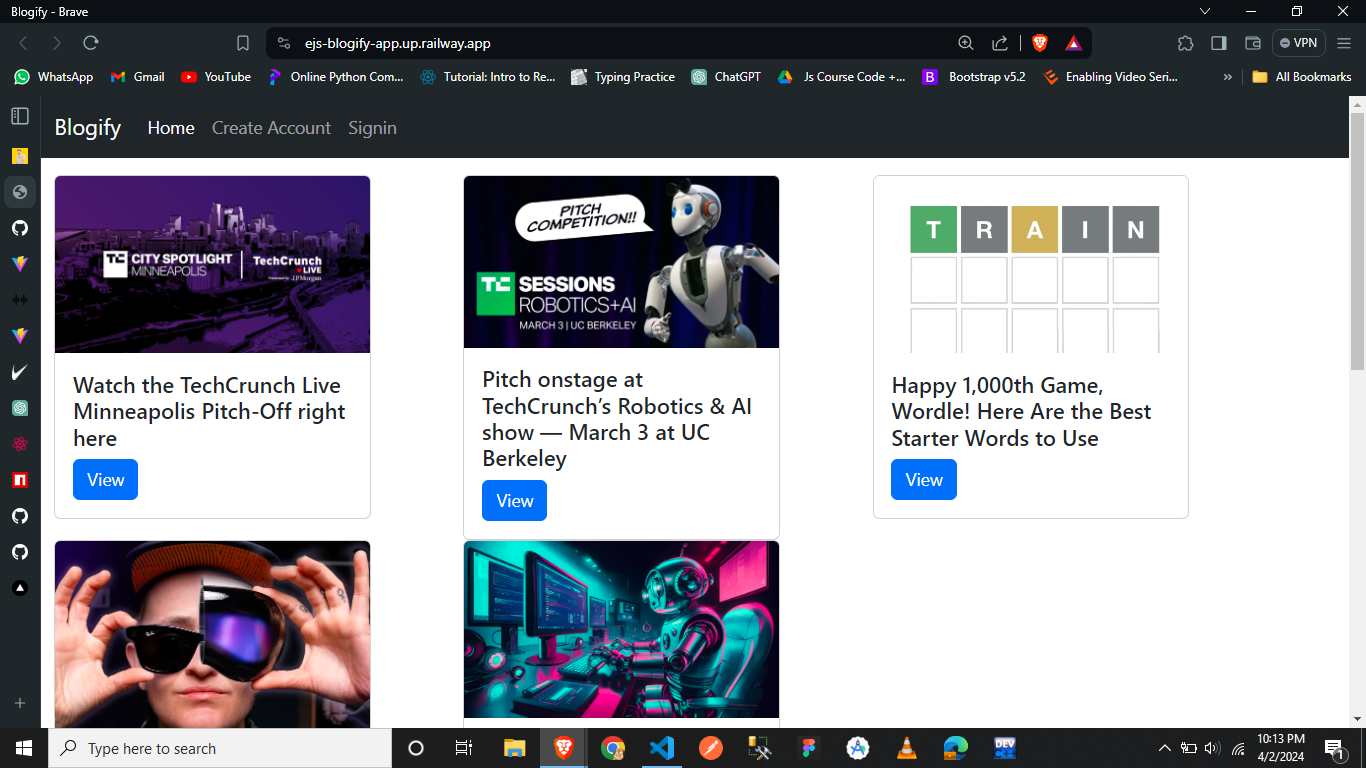Viewport: 1366px width, 768px height.
Task: Open the Nike swoosh shortcut in sidebar
Action: (x=20, y=372)
